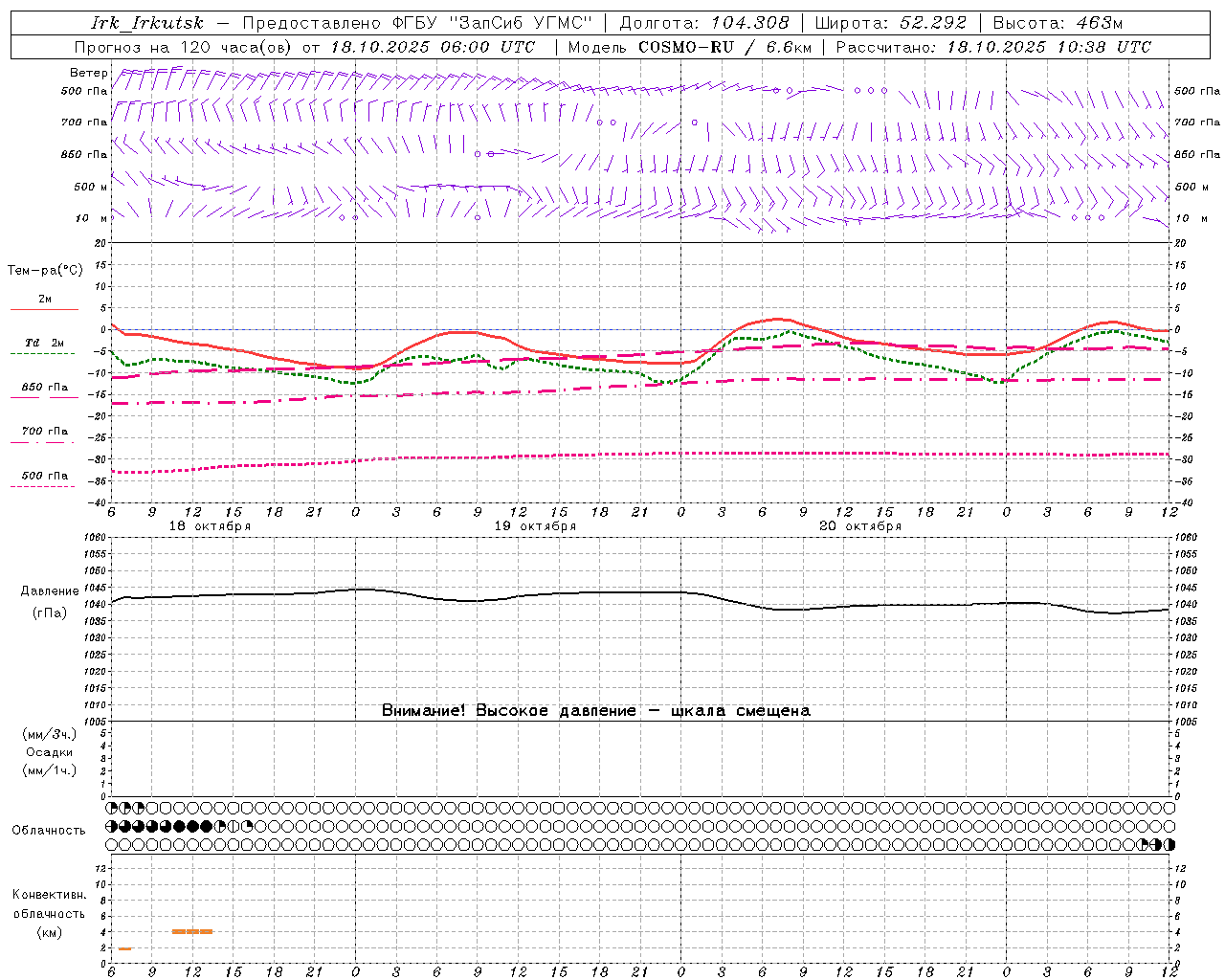
Task: Click the "ЗапСиб УГМС" provider text
Action: point(521,23)
